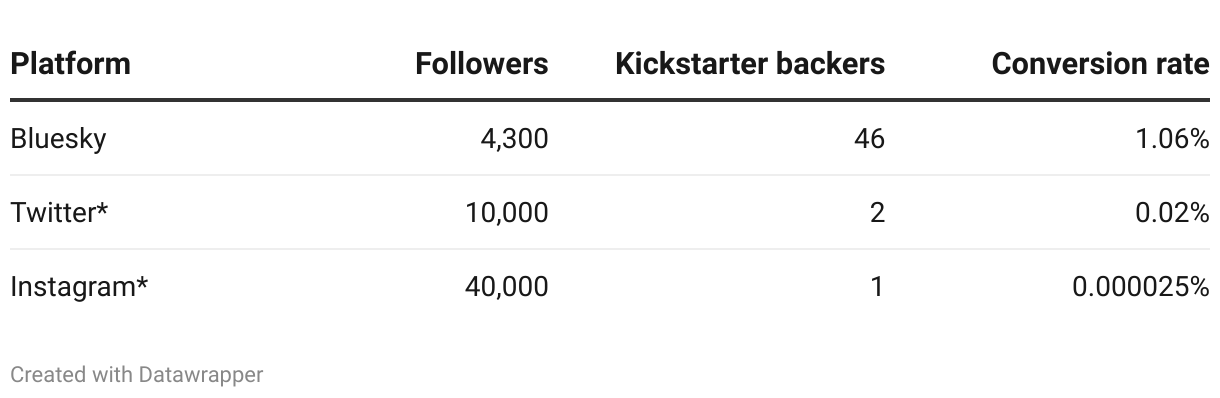Click the Twitter backers value 2
Viewport: 1220px width, 398px height.
tap(877, 213)
